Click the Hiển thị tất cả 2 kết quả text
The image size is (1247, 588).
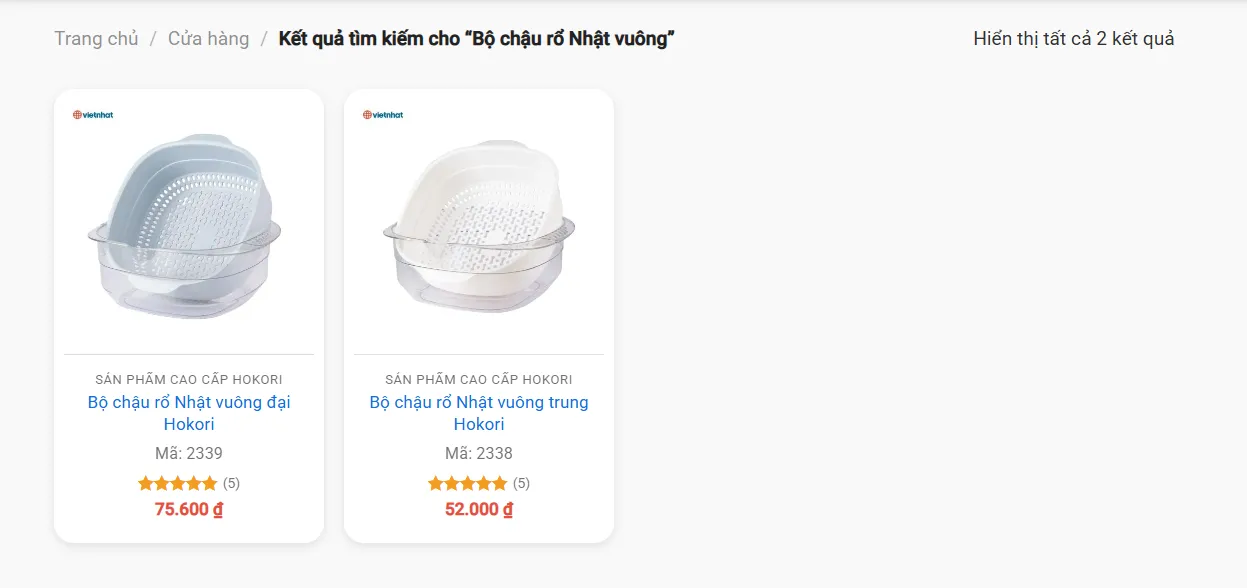click(1074, 39)
